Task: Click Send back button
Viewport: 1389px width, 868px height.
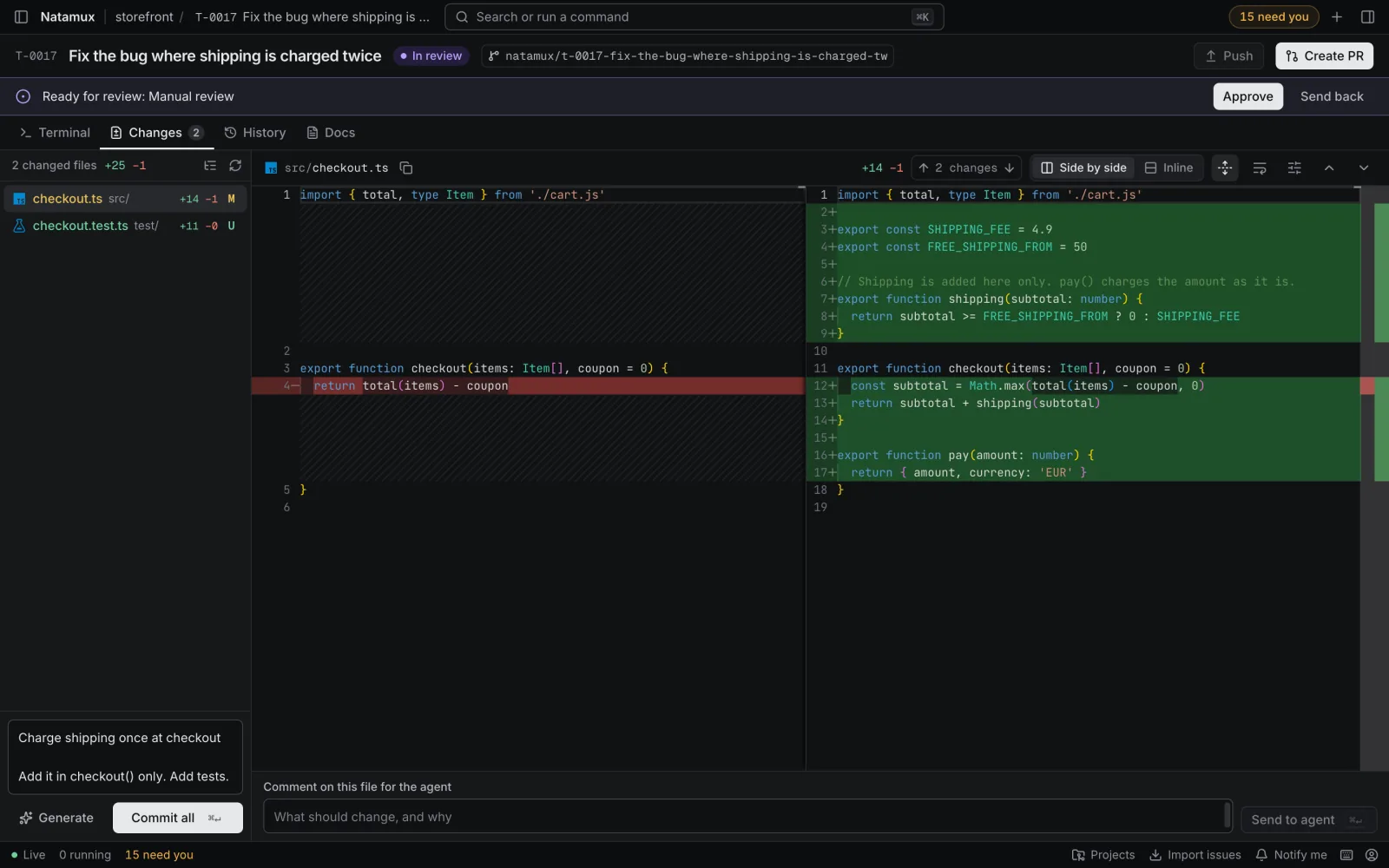Action: point(1332,96)
